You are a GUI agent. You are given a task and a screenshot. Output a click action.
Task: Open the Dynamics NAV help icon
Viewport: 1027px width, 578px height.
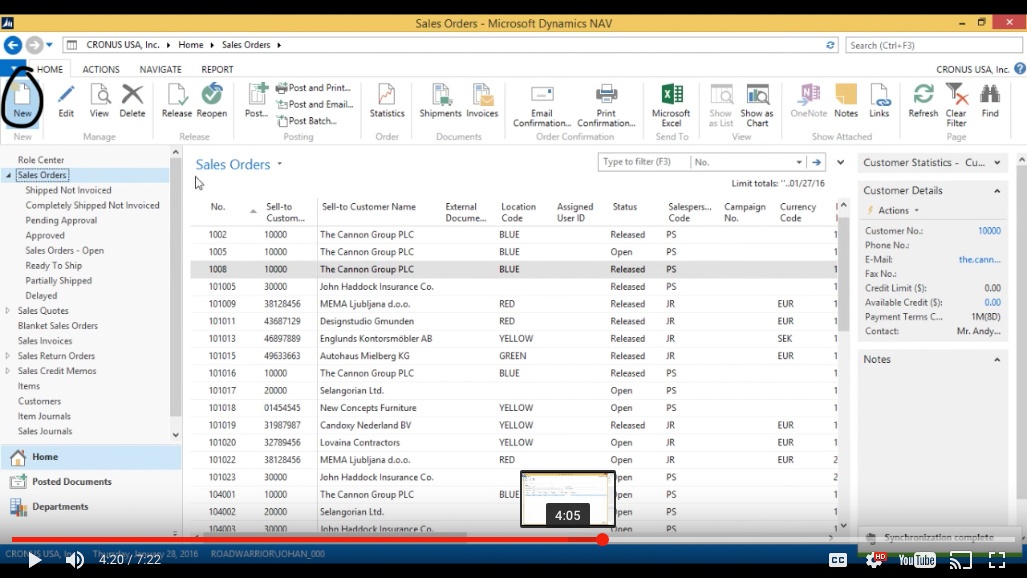tap(1020, 69)
